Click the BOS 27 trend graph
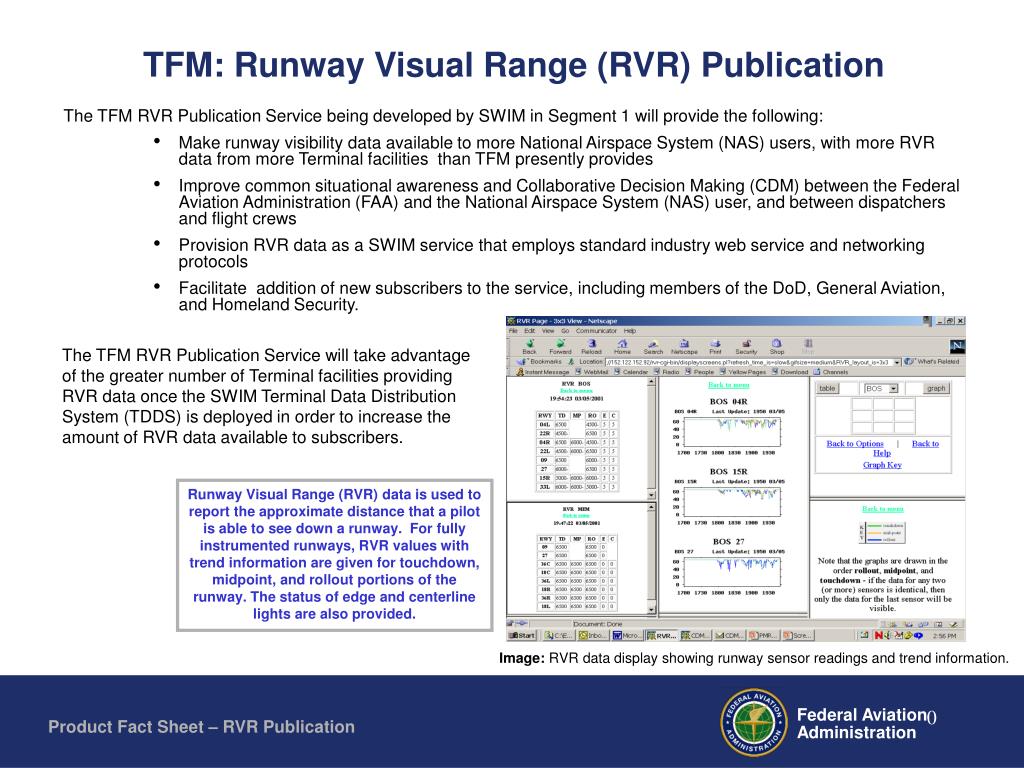 coord(731,572)
